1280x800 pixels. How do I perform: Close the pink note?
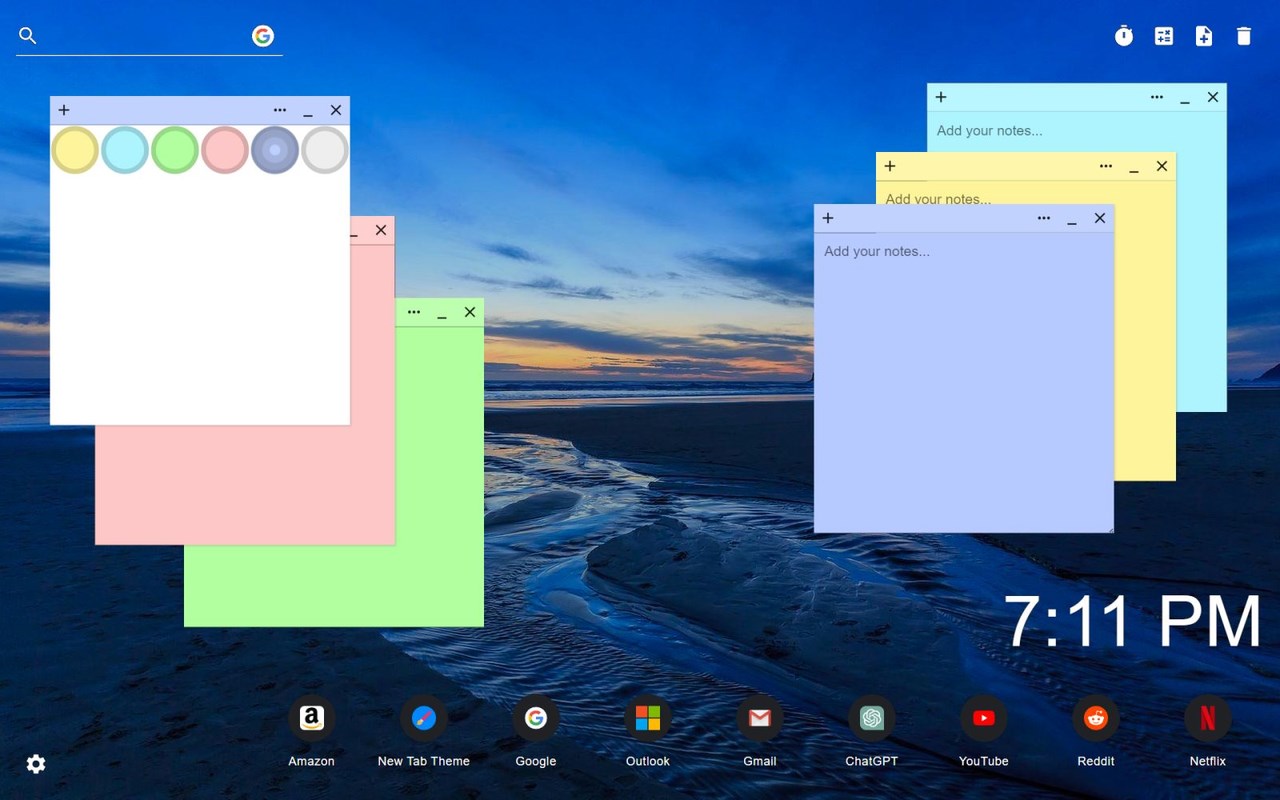[381, 230]
